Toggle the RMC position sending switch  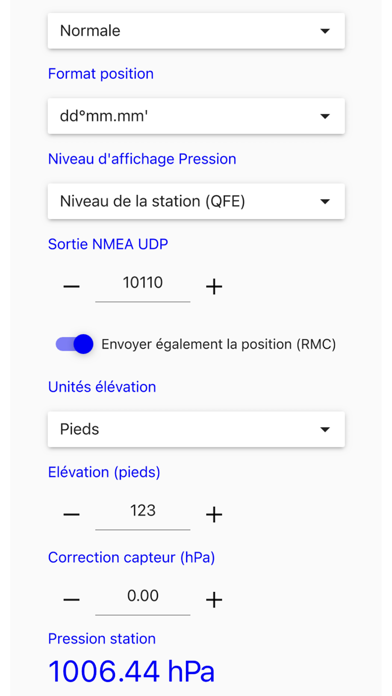coord(75,344)
